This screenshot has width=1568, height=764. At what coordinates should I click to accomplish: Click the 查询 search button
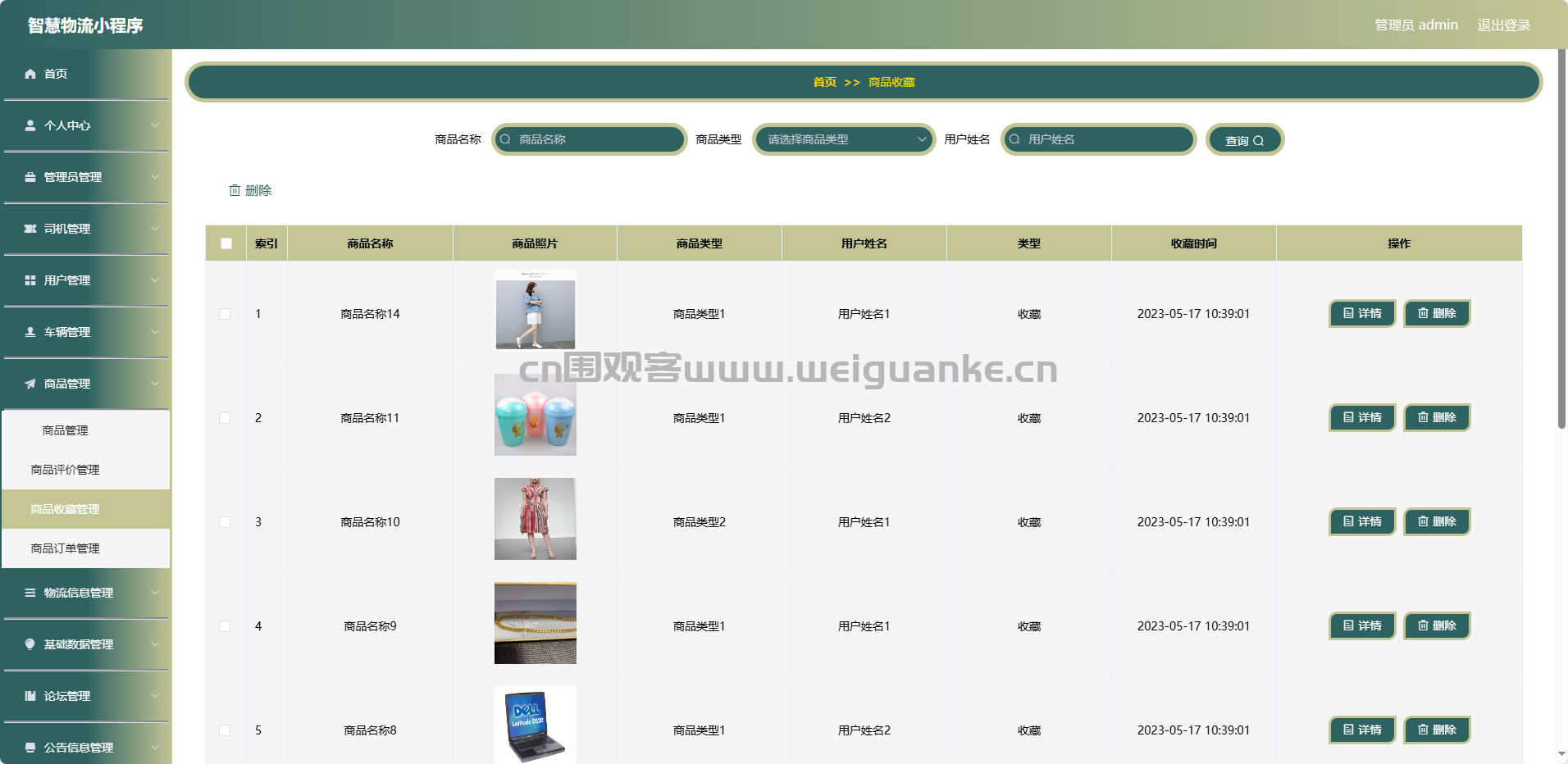(x=1244, y=140)
